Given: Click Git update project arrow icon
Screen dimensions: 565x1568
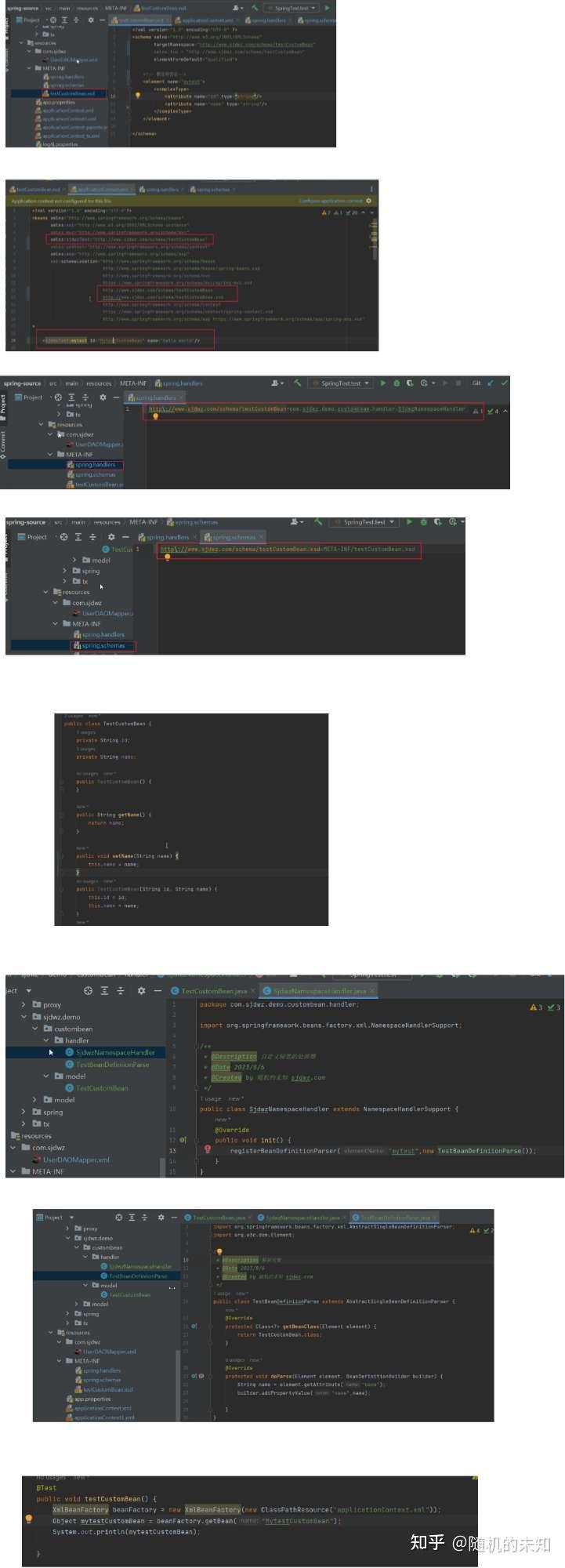Looking at the screenshot, I should click(491, 383).
